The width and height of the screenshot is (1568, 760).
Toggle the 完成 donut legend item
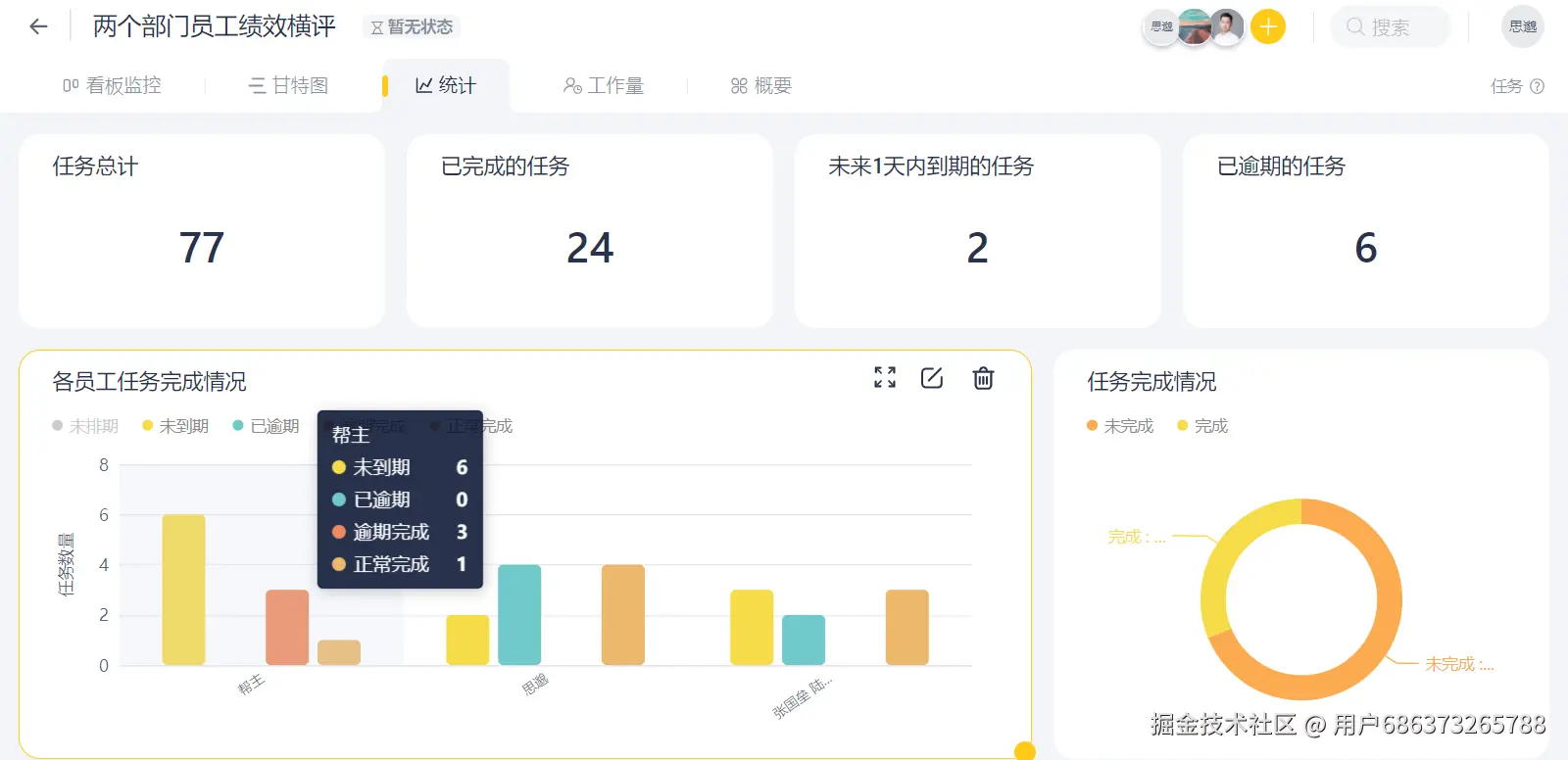[x=1202, y=426]
